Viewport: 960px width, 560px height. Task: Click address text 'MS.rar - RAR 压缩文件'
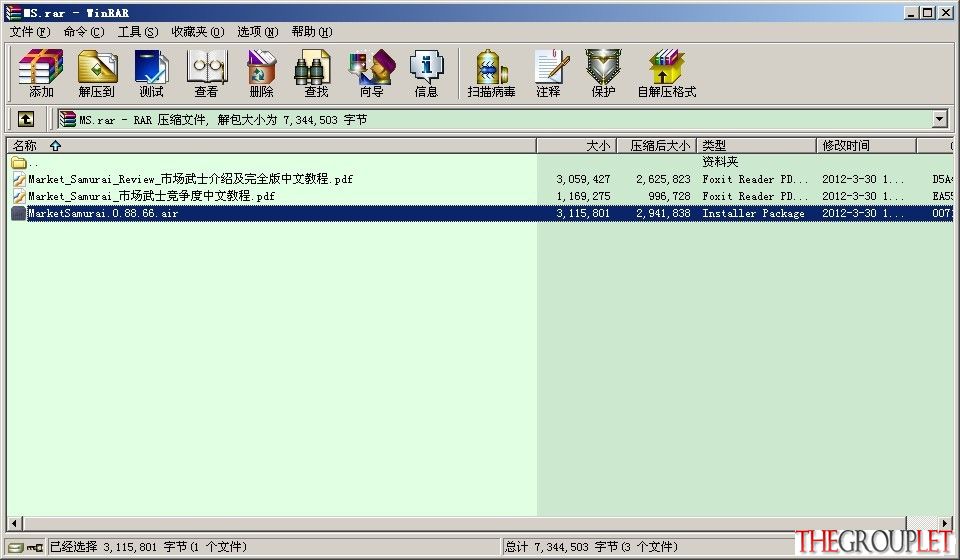(143, 120)
